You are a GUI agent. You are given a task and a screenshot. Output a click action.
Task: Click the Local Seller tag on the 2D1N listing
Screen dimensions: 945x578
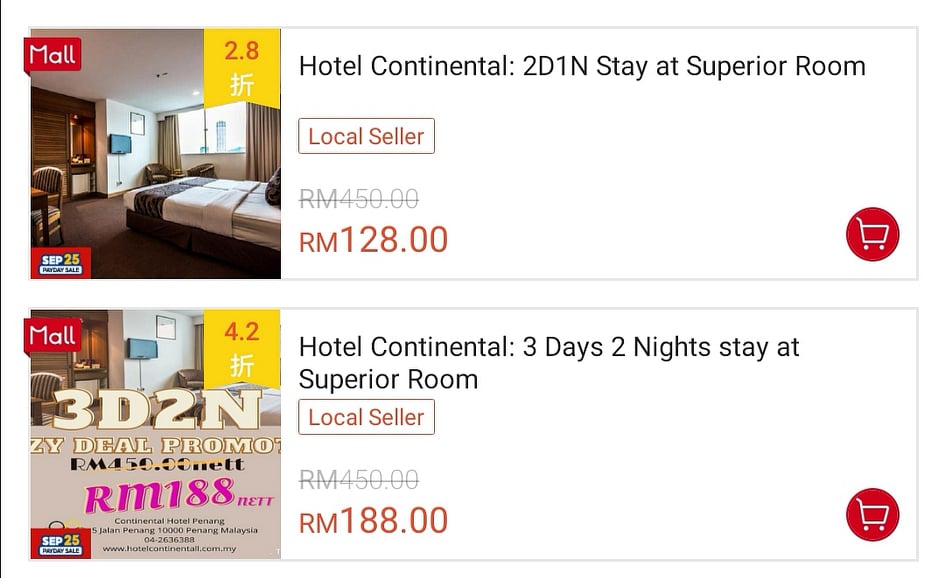coord(366,137)
